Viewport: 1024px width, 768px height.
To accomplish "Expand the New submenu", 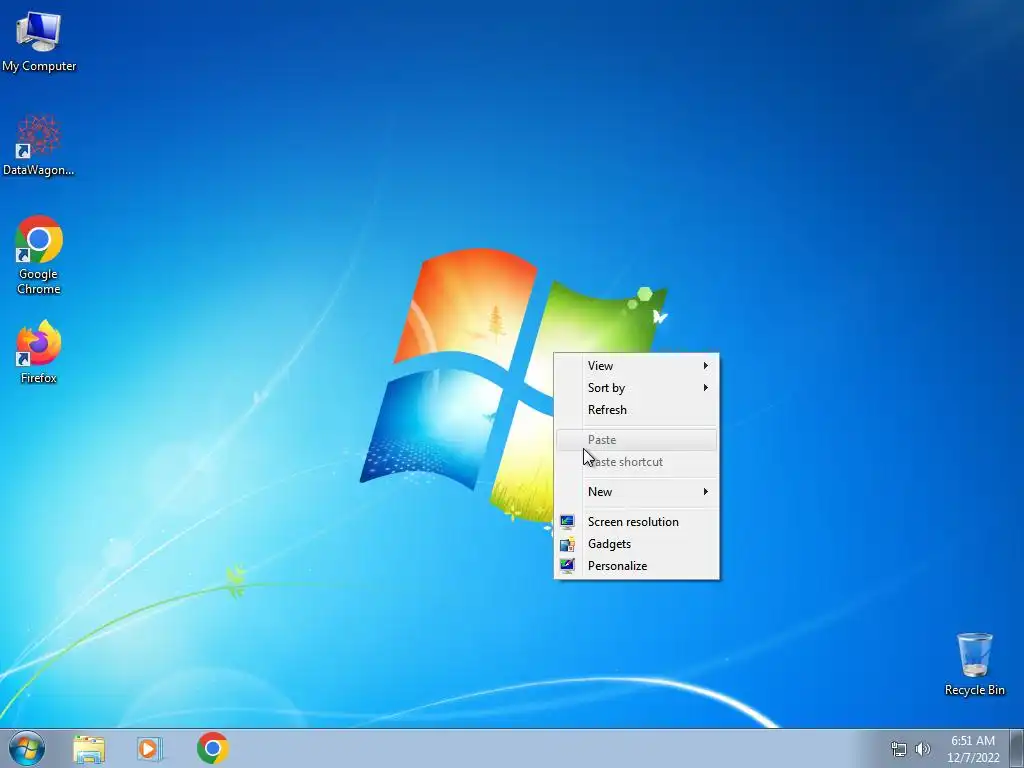I will pos(637,492).
